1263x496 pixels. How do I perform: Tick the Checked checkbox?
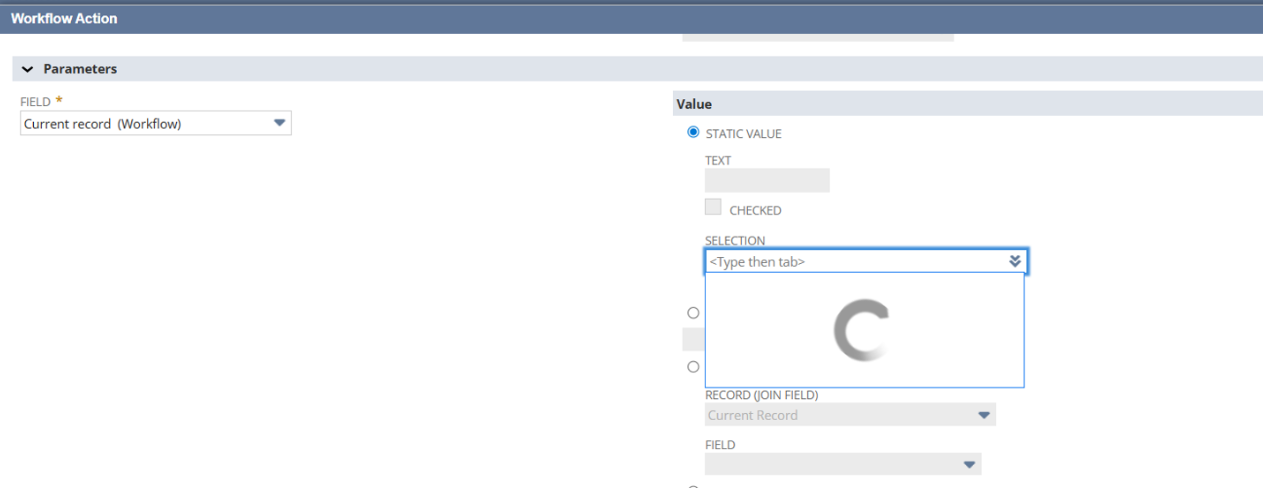point(713,208)
